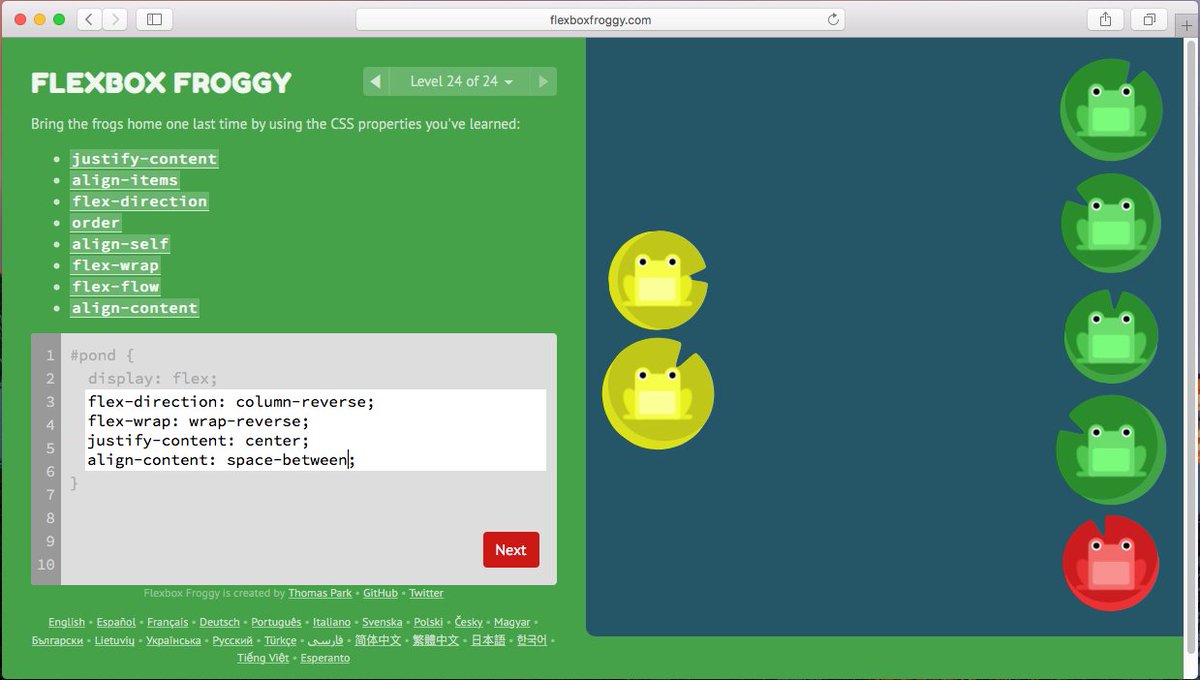
Task: Switch language to Polski
Action: click(429, 622)
